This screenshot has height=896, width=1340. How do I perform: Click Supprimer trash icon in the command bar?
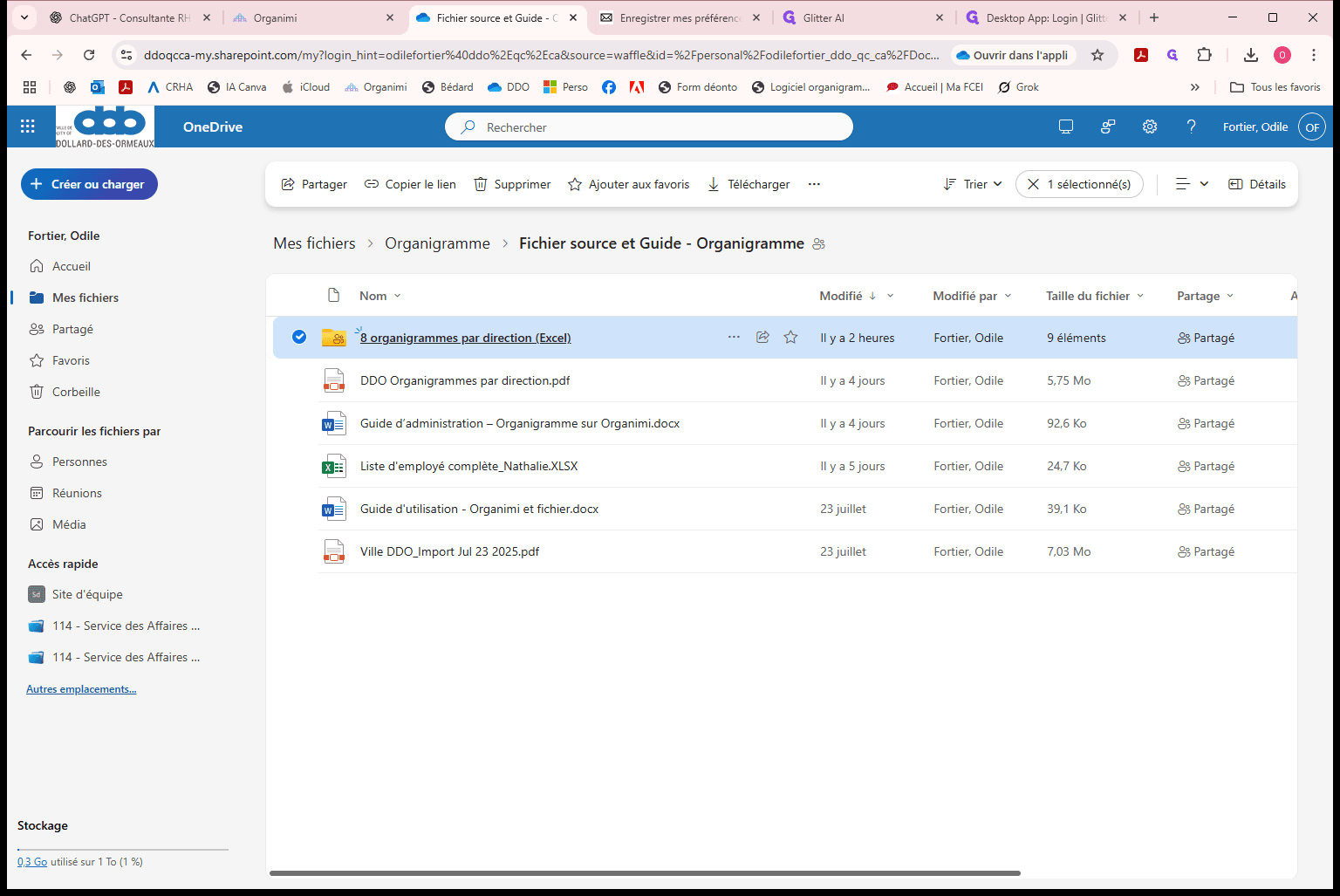[x=480, y=184]
